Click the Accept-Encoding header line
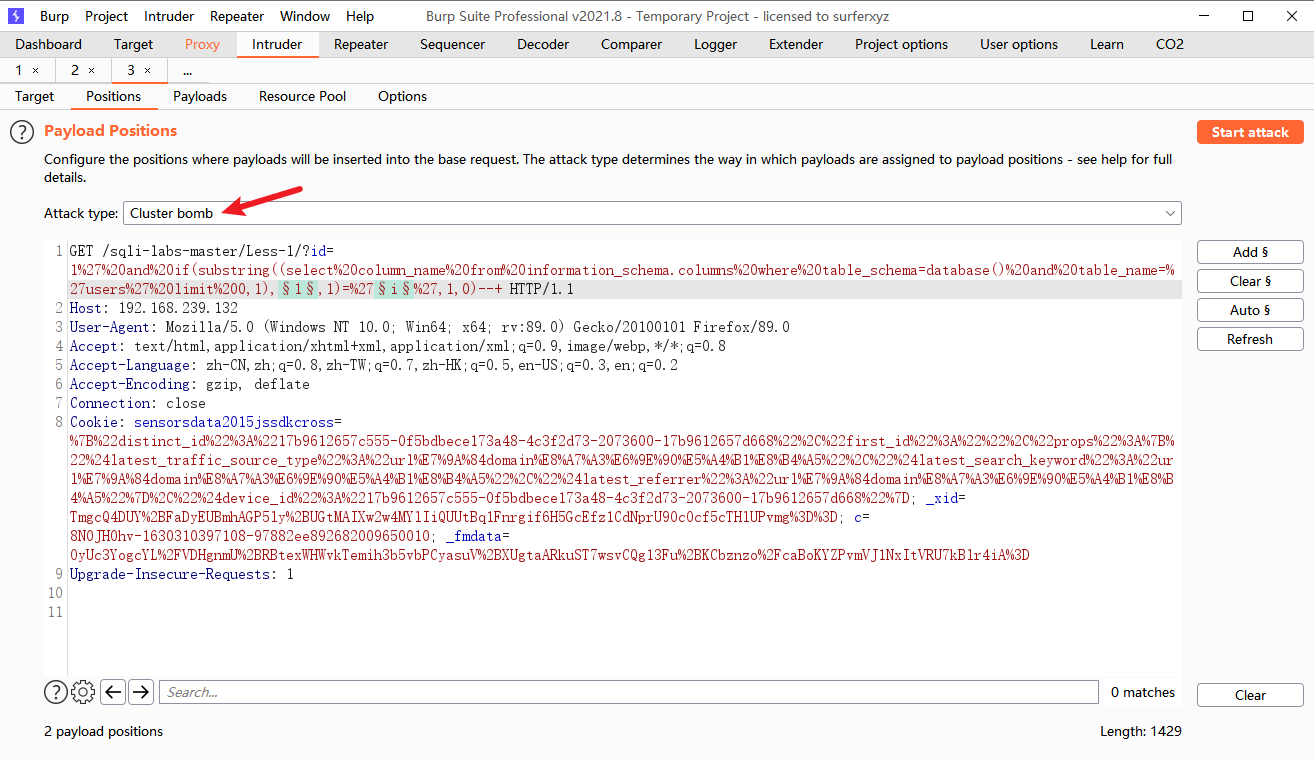This screenshot has height=760, width=1314. pos(190,384)
